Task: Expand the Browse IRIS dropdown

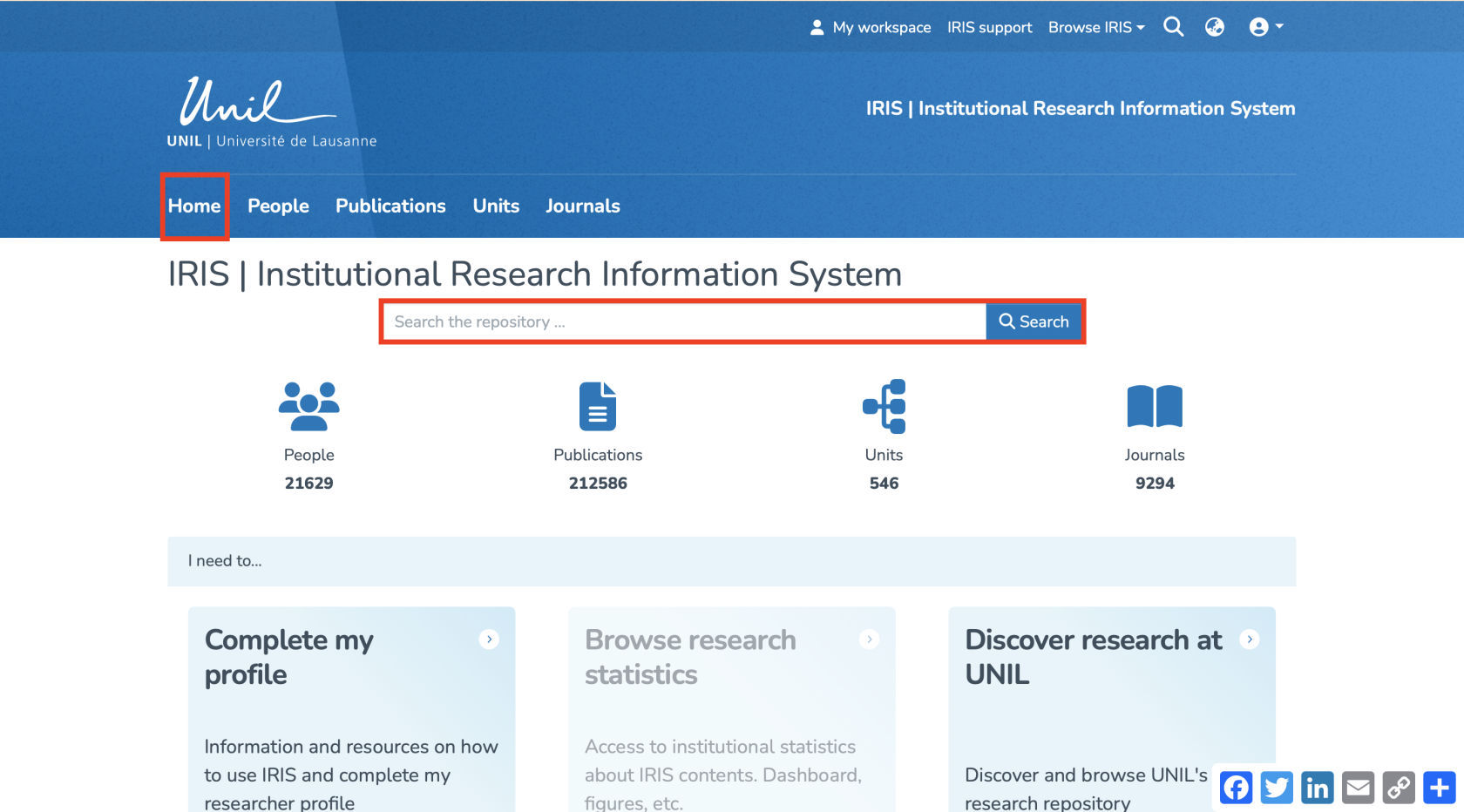Action: point(1096,27)
